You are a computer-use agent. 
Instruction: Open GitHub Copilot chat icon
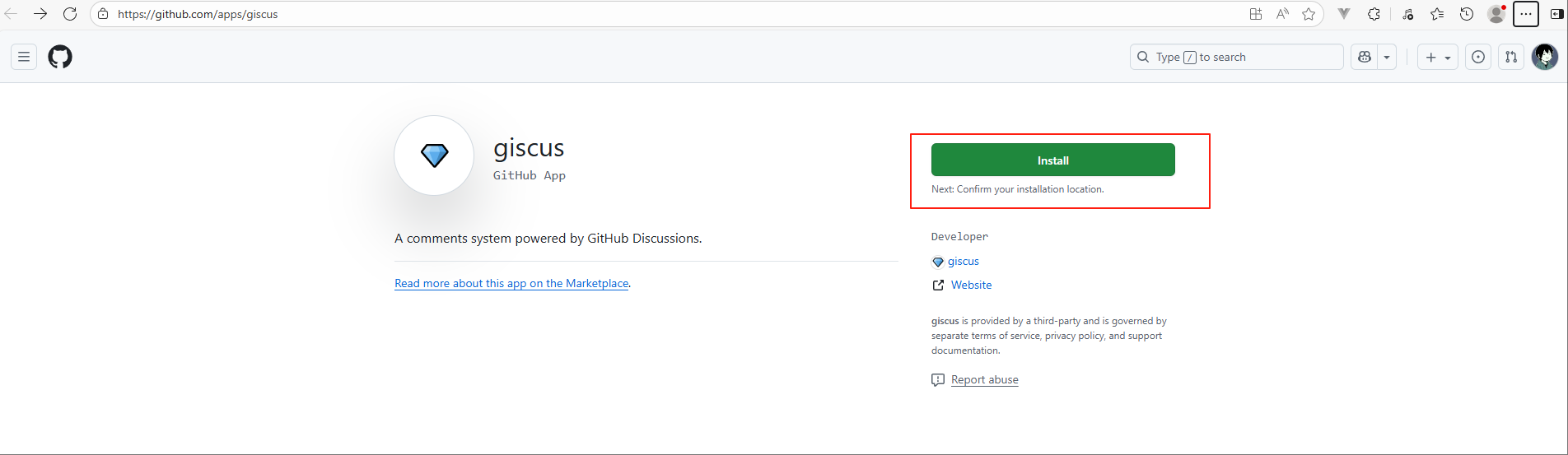(x=1365, y=57)
